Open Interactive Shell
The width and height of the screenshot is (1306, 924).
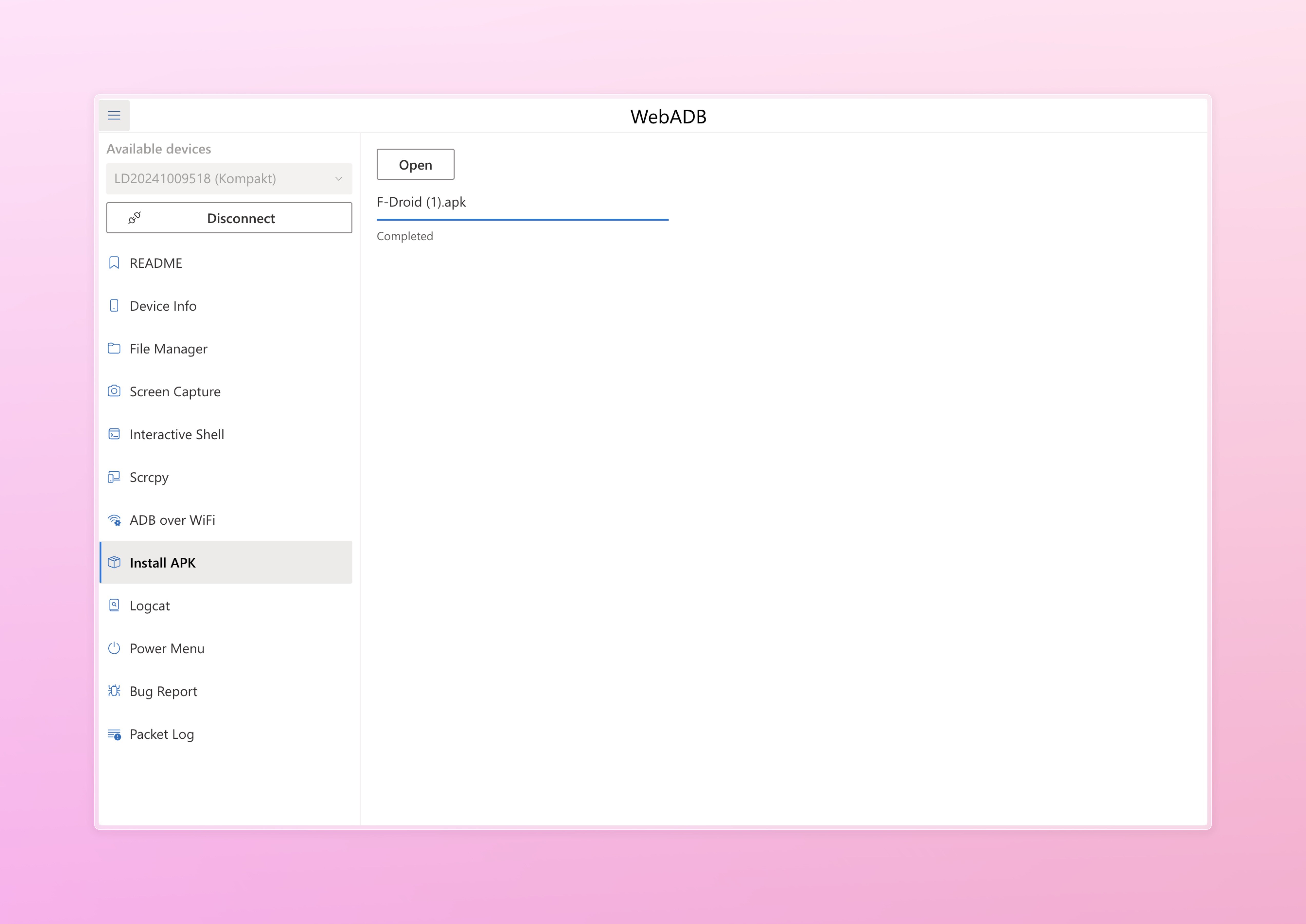[226, 434]
